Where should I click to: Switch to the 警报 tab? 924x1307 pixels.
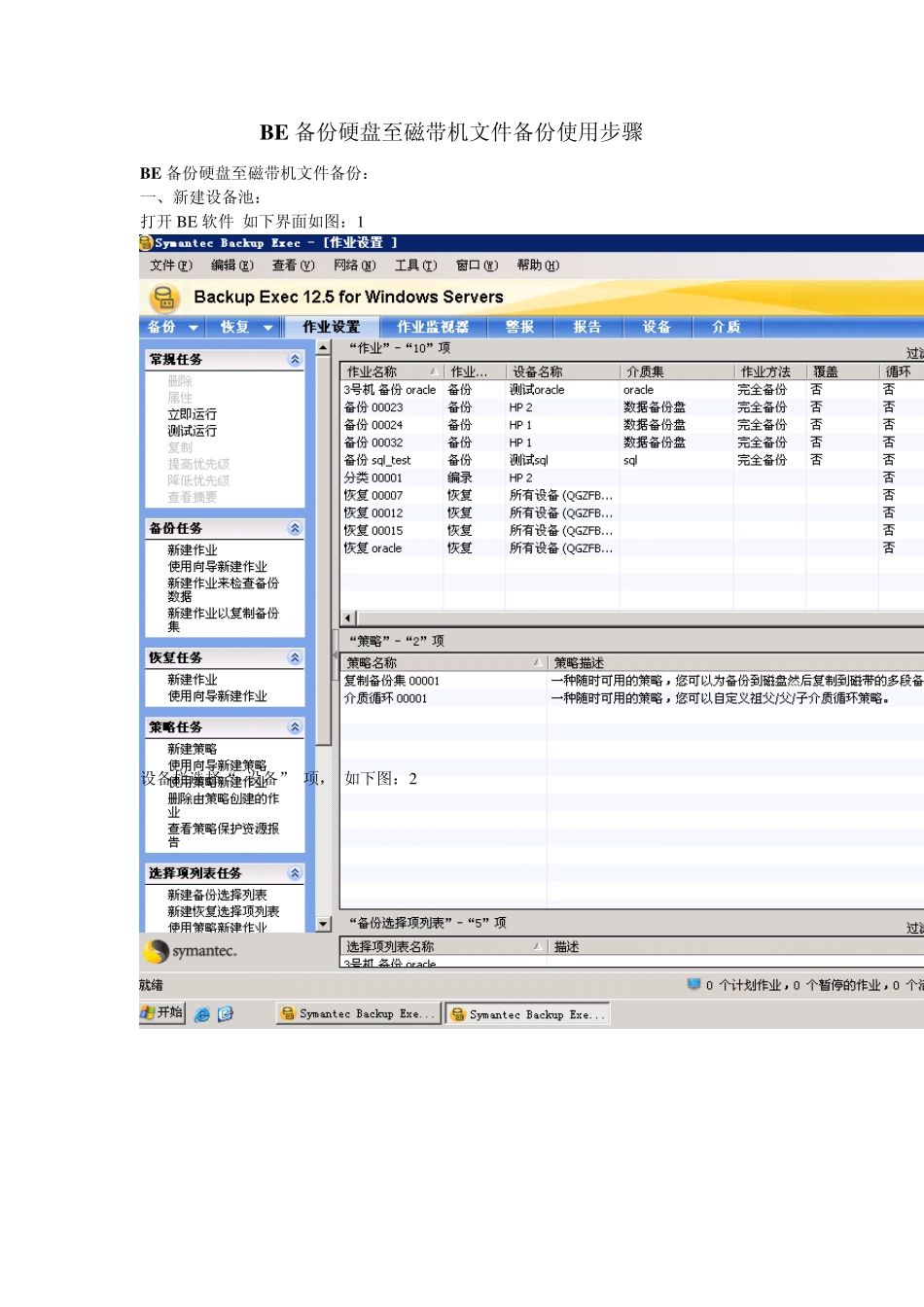519,328
